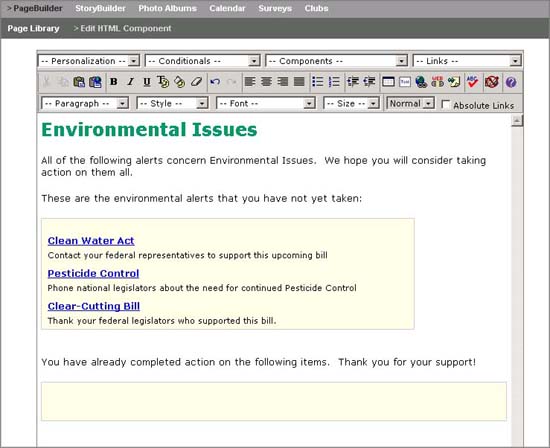Image resolution: width=550 pixels, height=448 pixels.
Task: Click the insert table icon
Action: pos(388,82)
